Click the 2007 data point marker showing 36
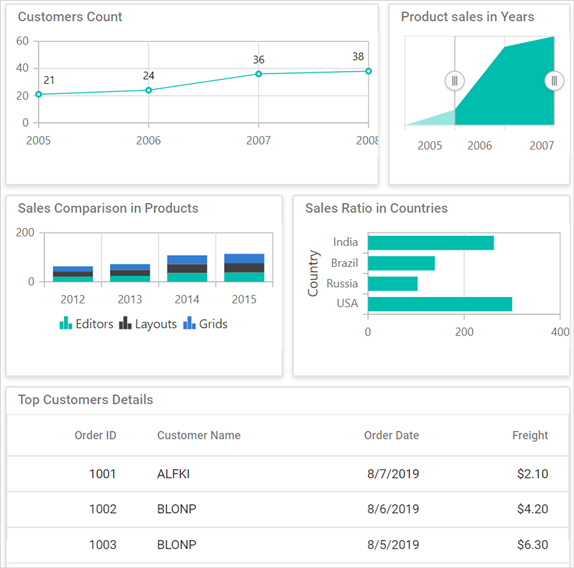Image resolution: width=574 pixels, height=568 pixels. click(258, 74)
